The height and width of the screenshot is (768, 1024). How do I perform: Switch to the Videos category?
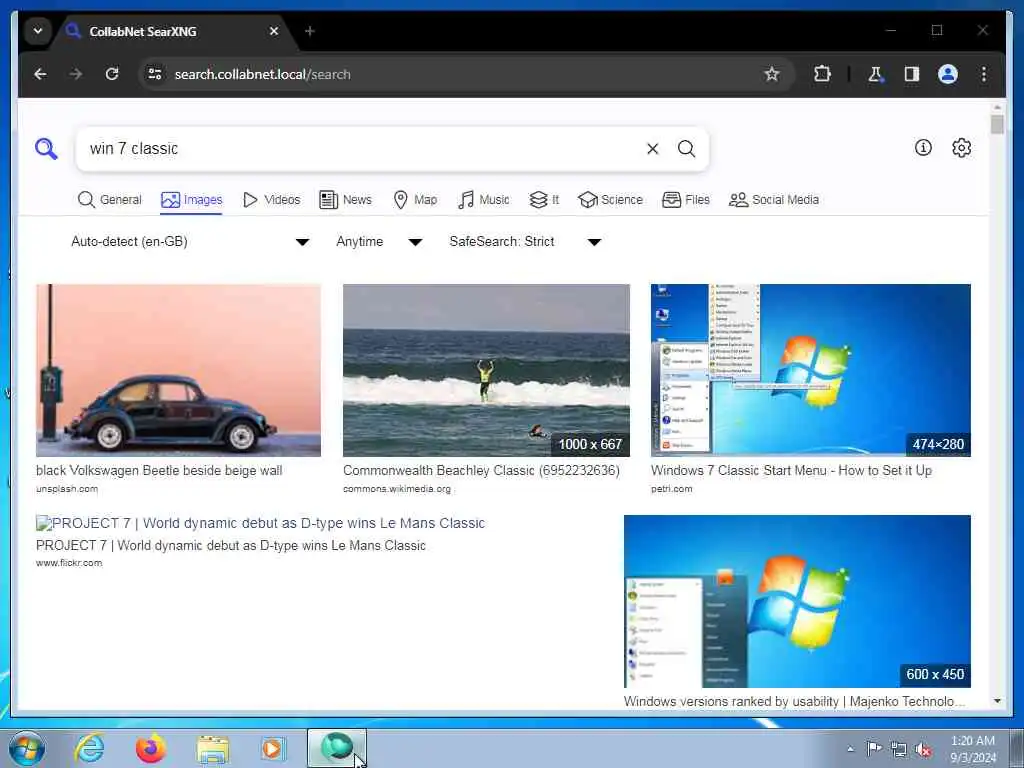click(271, 200)
